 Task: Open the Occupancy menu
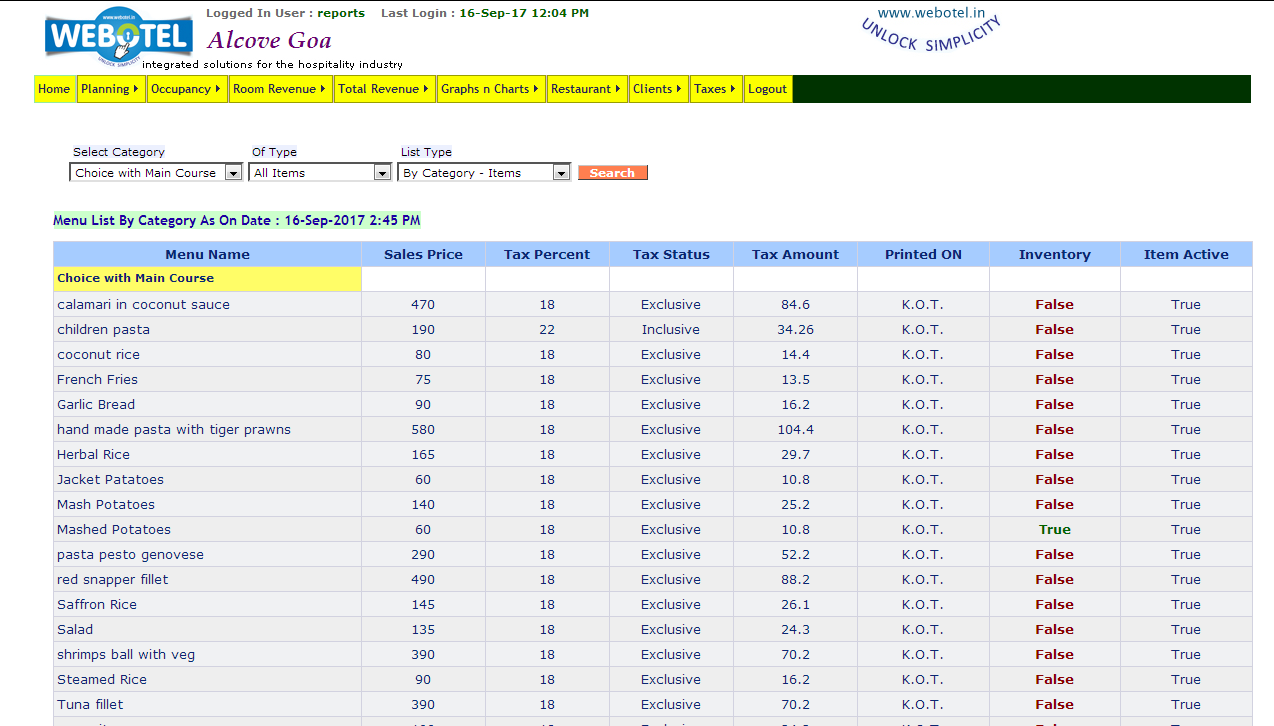point(187,89)
